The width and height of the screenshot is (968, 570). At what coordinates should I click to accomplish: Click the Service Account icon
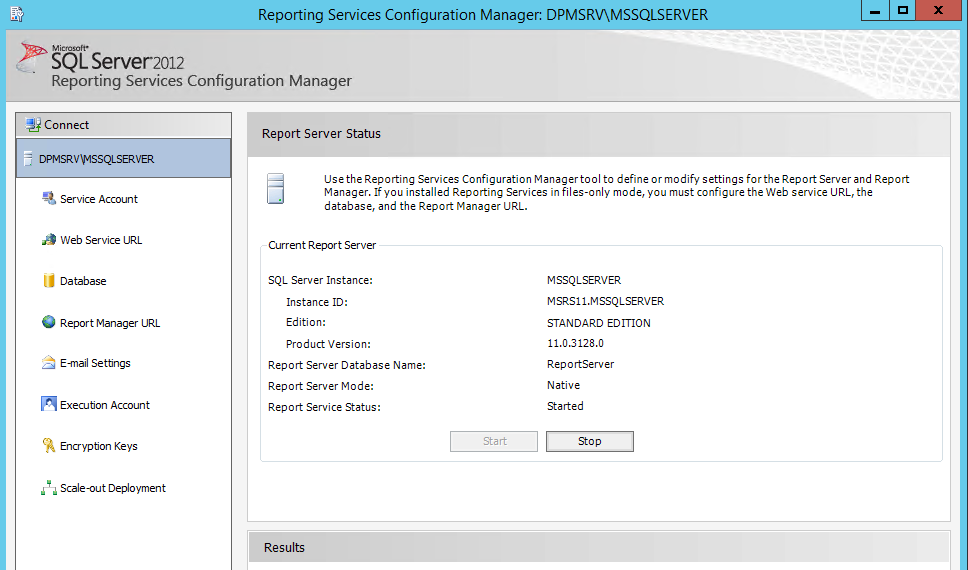point(49,198)
